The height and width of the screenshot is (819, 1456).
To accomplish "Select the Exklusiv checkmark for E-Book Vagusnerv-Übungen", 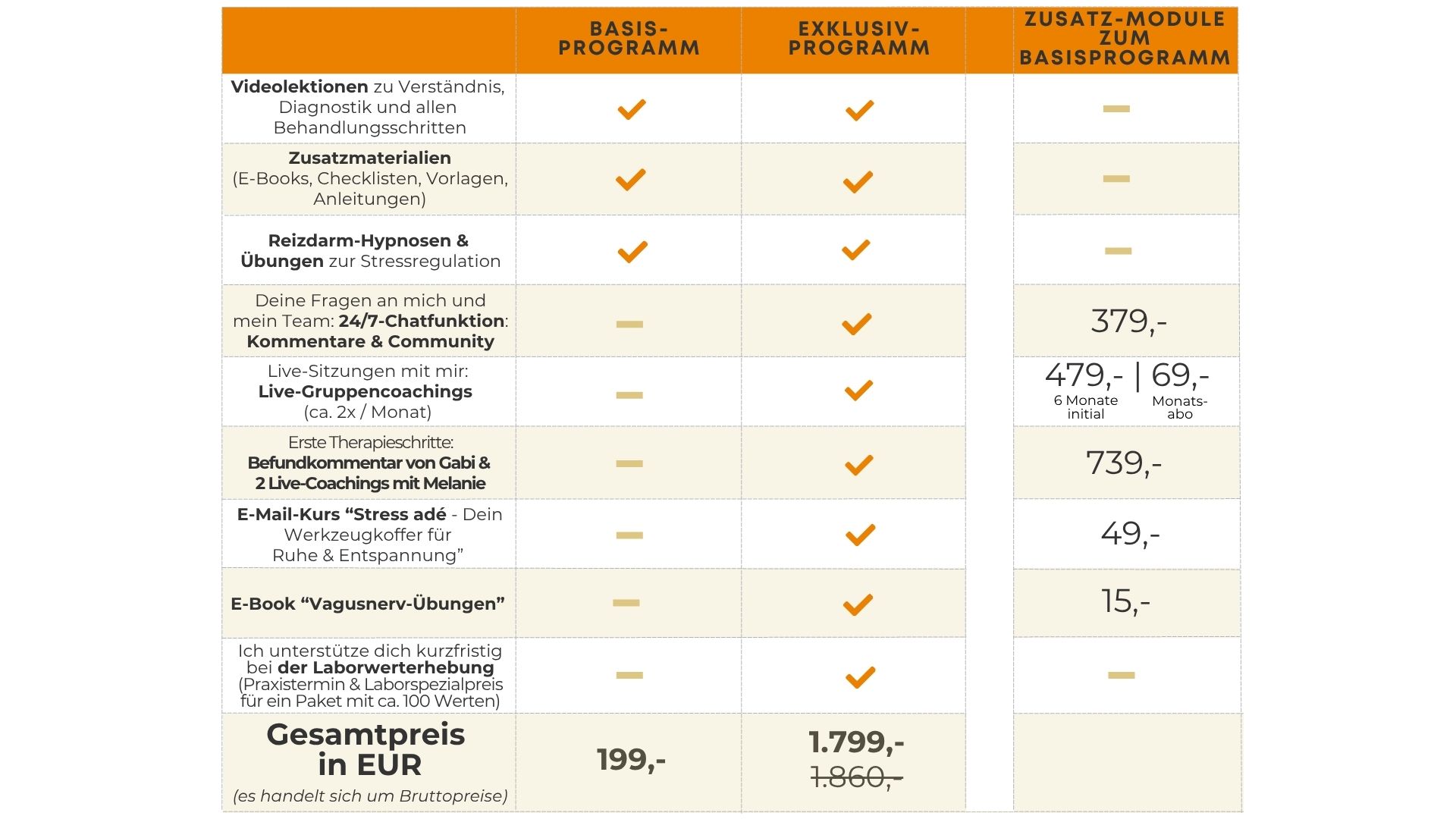I will (x=858, y=604).
